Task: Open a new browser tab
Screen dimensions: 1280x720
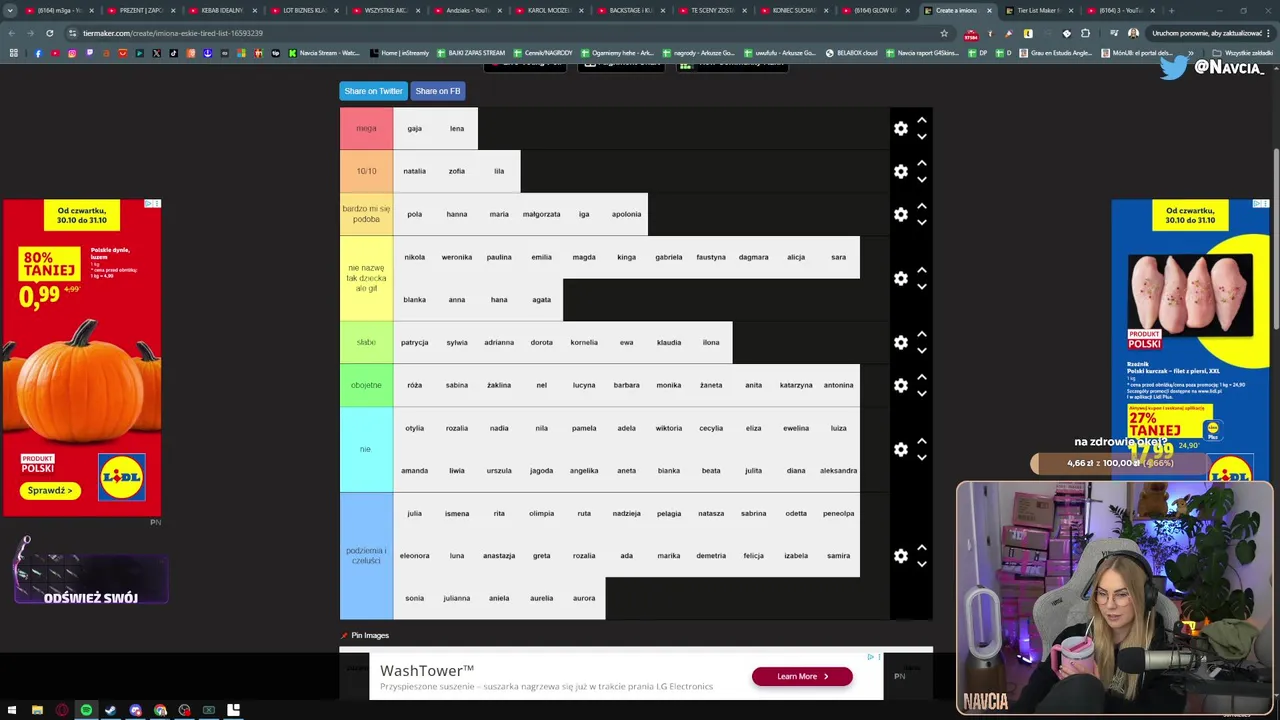Action: coord(1170,10)
